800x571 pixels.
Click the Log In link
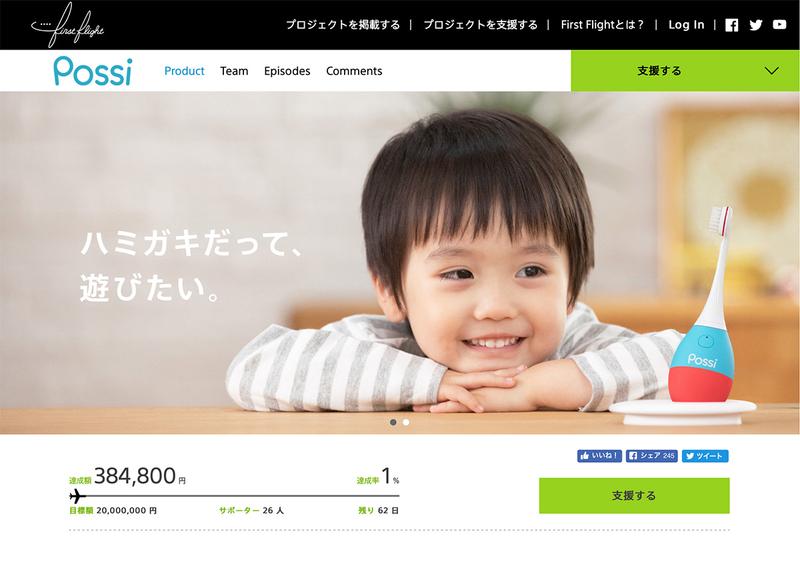coord(686,24)
